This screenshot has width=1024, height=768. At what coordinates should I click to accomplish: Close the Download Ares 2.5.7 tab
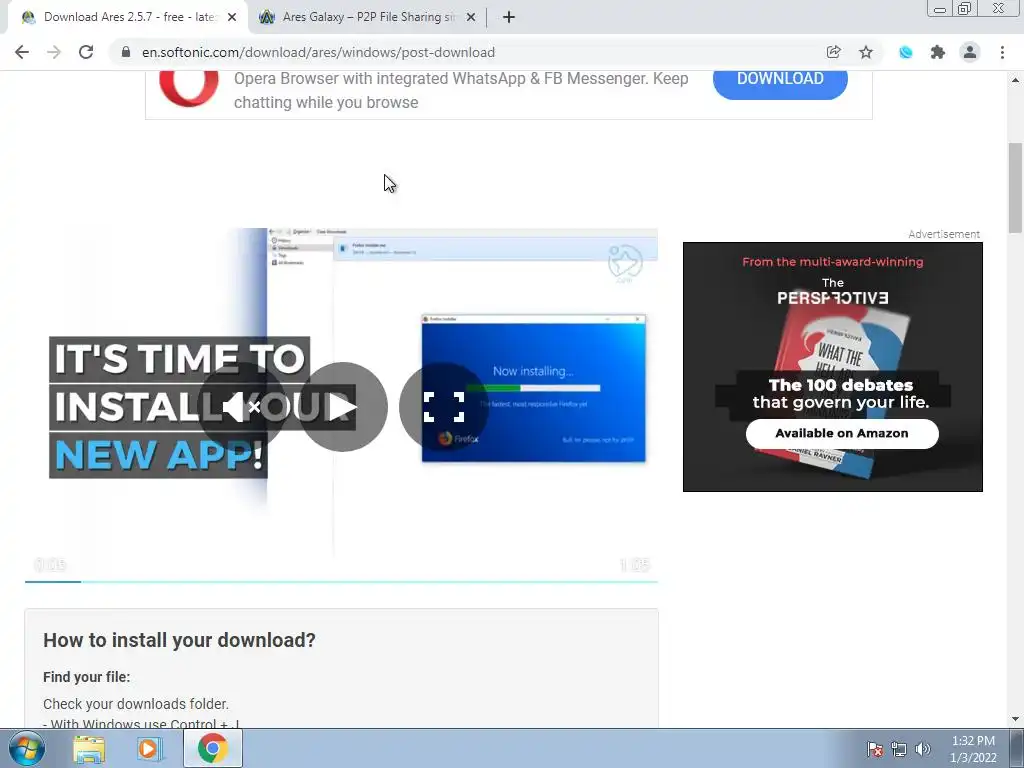(x=232, y=18)
